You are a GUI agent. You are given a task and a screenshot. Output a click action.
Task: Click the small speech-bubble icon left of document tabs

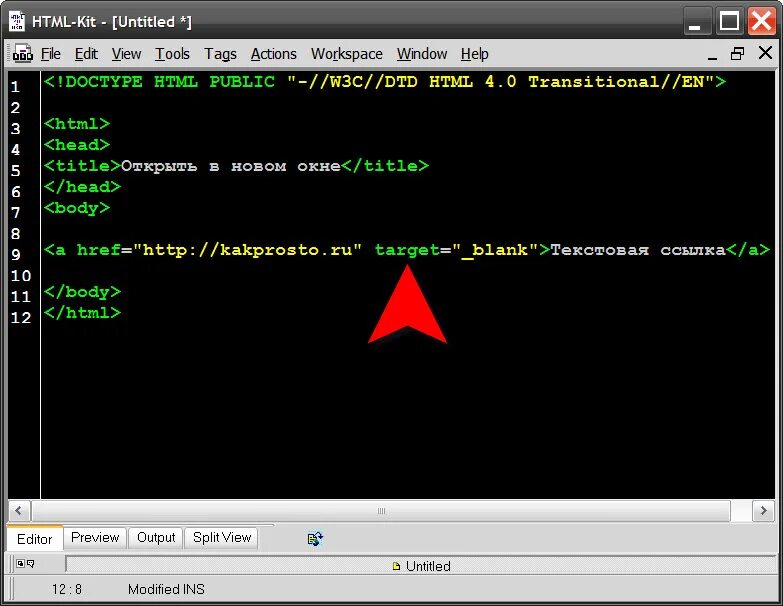click(30, 564)
